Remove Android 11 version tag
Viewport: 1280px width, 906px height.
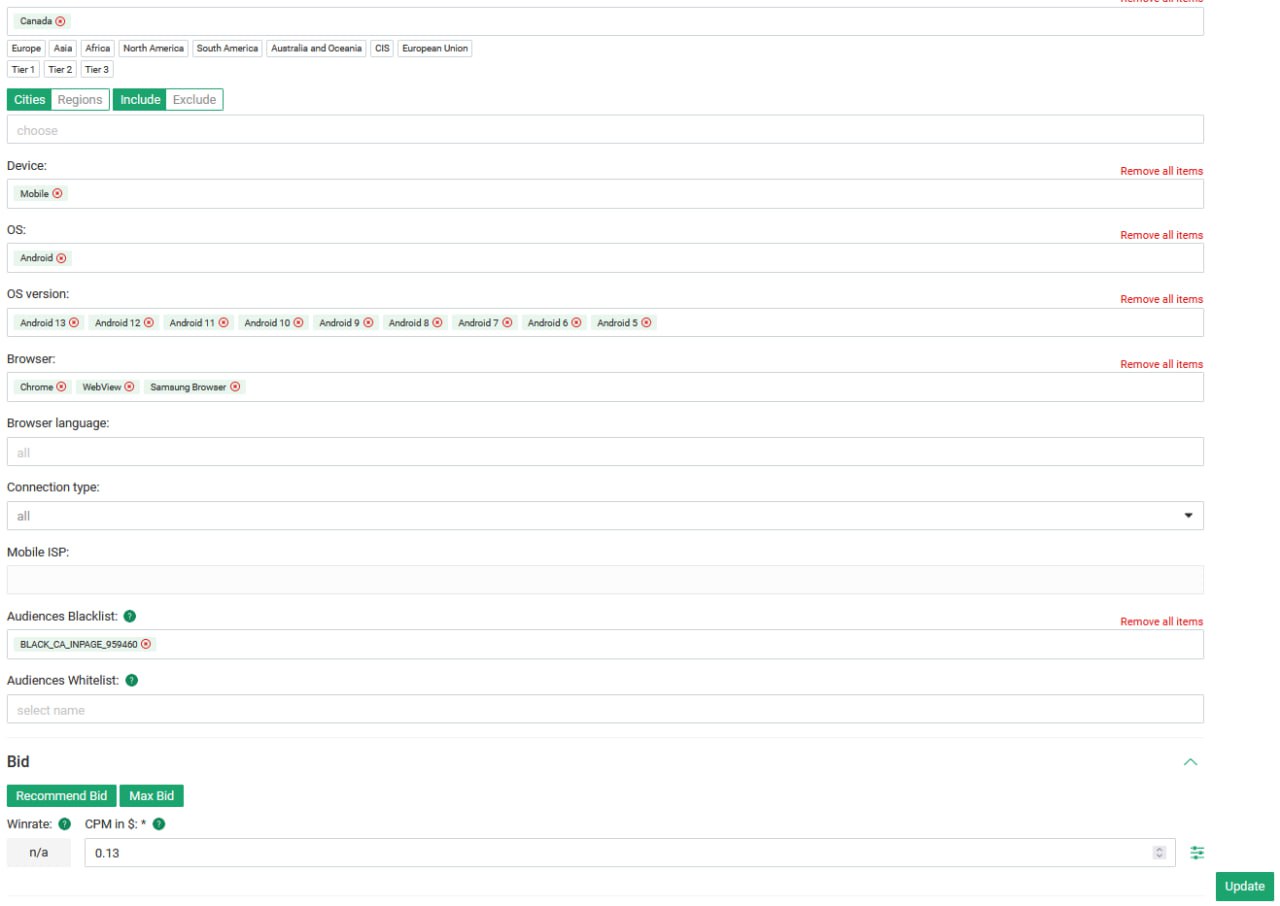pyautogui.click(x=223, y=323)
